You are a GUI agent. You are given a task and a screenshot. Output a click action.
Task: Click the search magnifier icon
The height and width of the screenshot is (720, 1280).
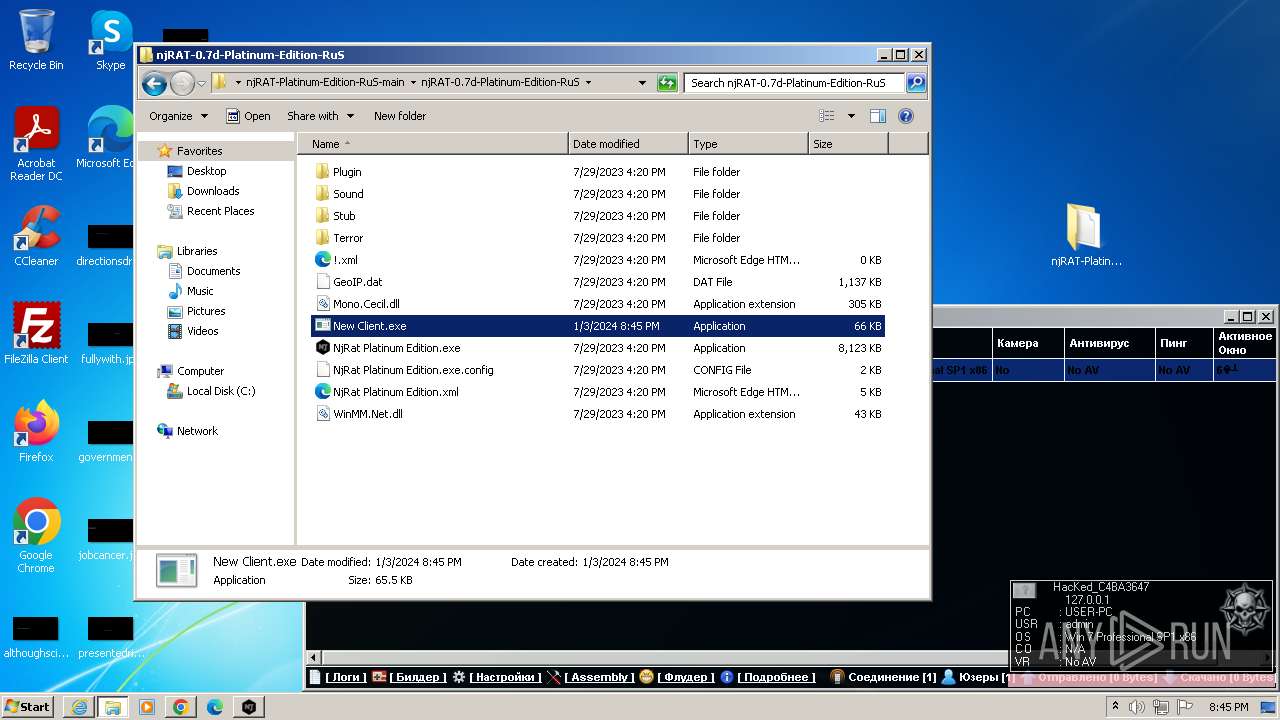tap(915, 83)
